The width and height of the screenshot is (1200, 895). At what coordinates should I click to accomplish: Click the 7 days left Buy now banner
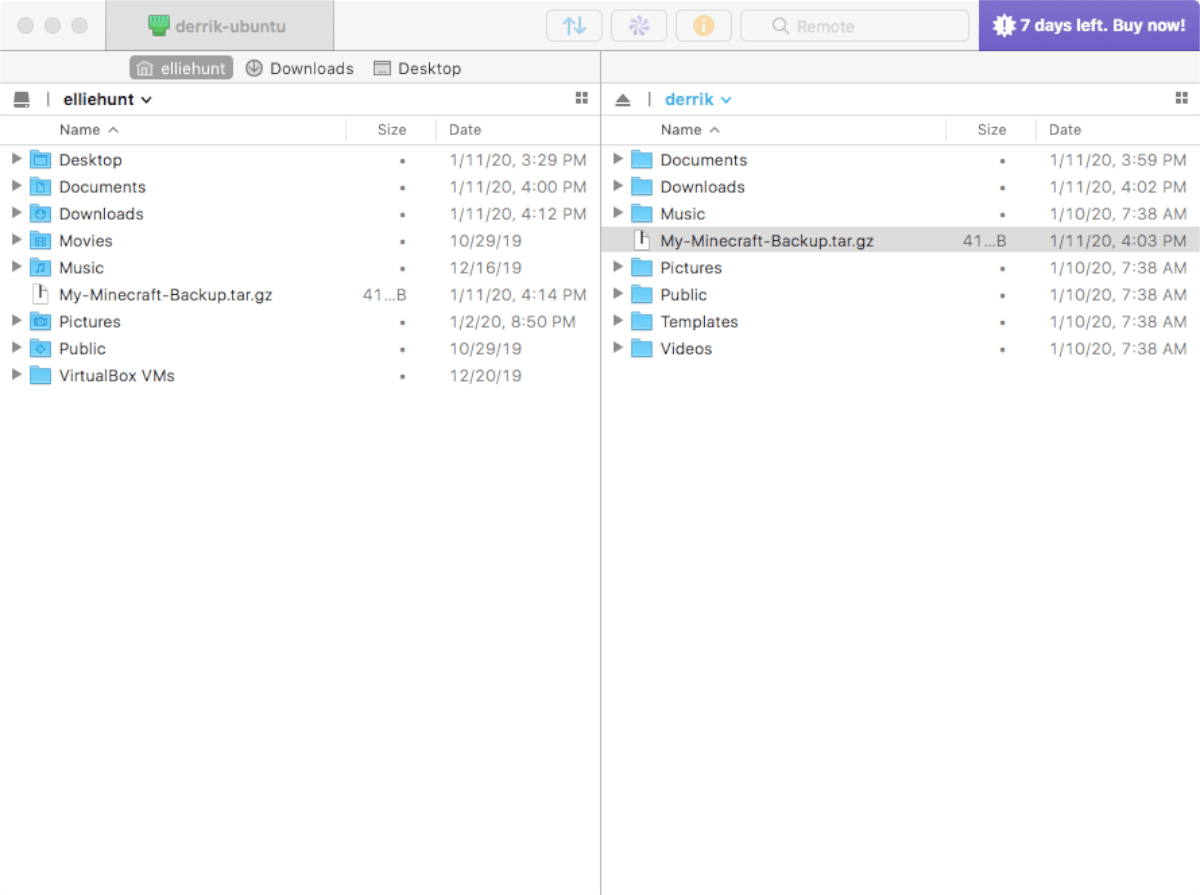pos(1089,26)
